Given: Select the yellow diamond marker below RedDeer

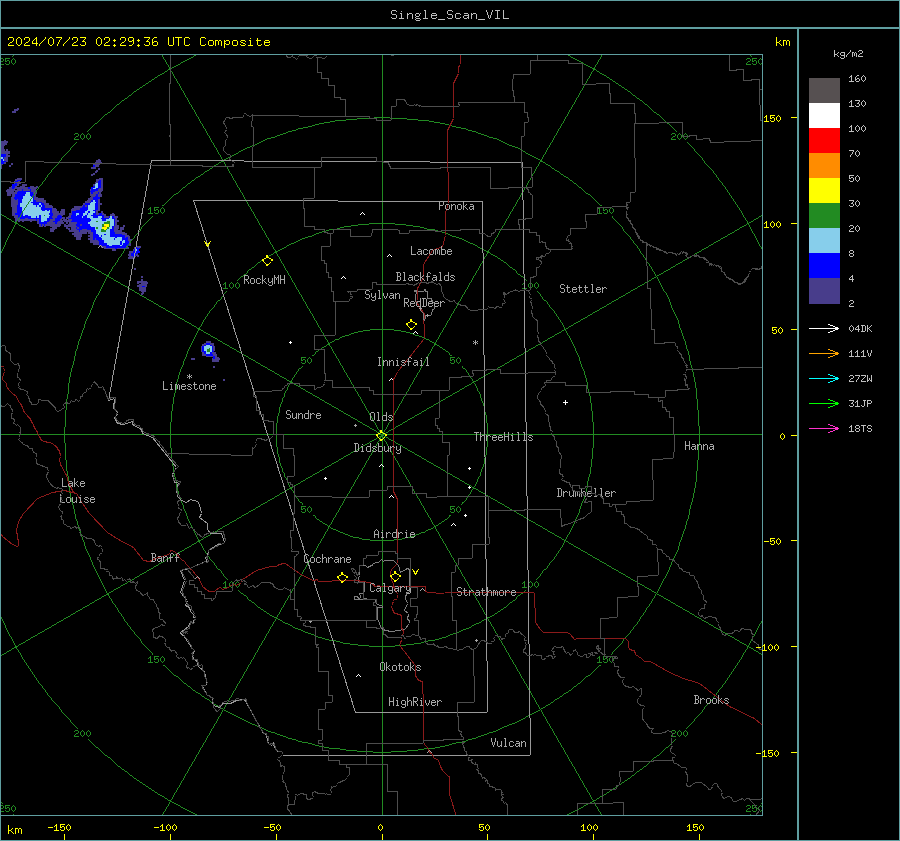Looking at the screenshot, I should pos(411,325).
